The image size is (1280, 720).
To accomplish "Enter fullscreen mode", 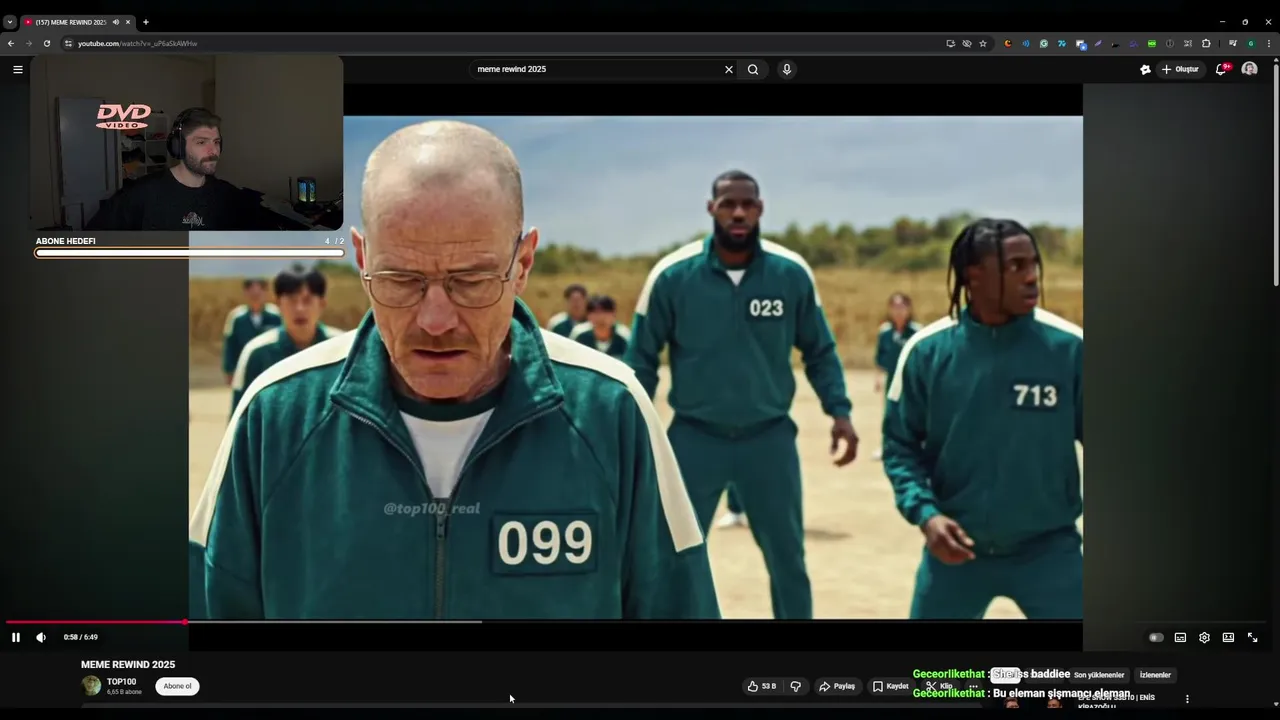I will coord(1252,637).
